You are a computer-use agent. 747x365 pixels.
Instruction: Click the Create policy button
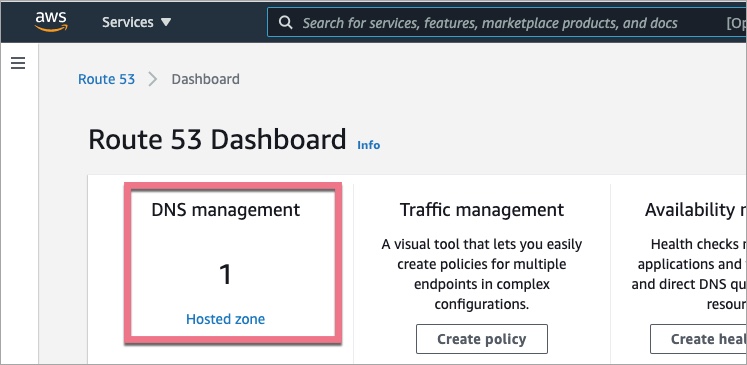tap(482, 339)
